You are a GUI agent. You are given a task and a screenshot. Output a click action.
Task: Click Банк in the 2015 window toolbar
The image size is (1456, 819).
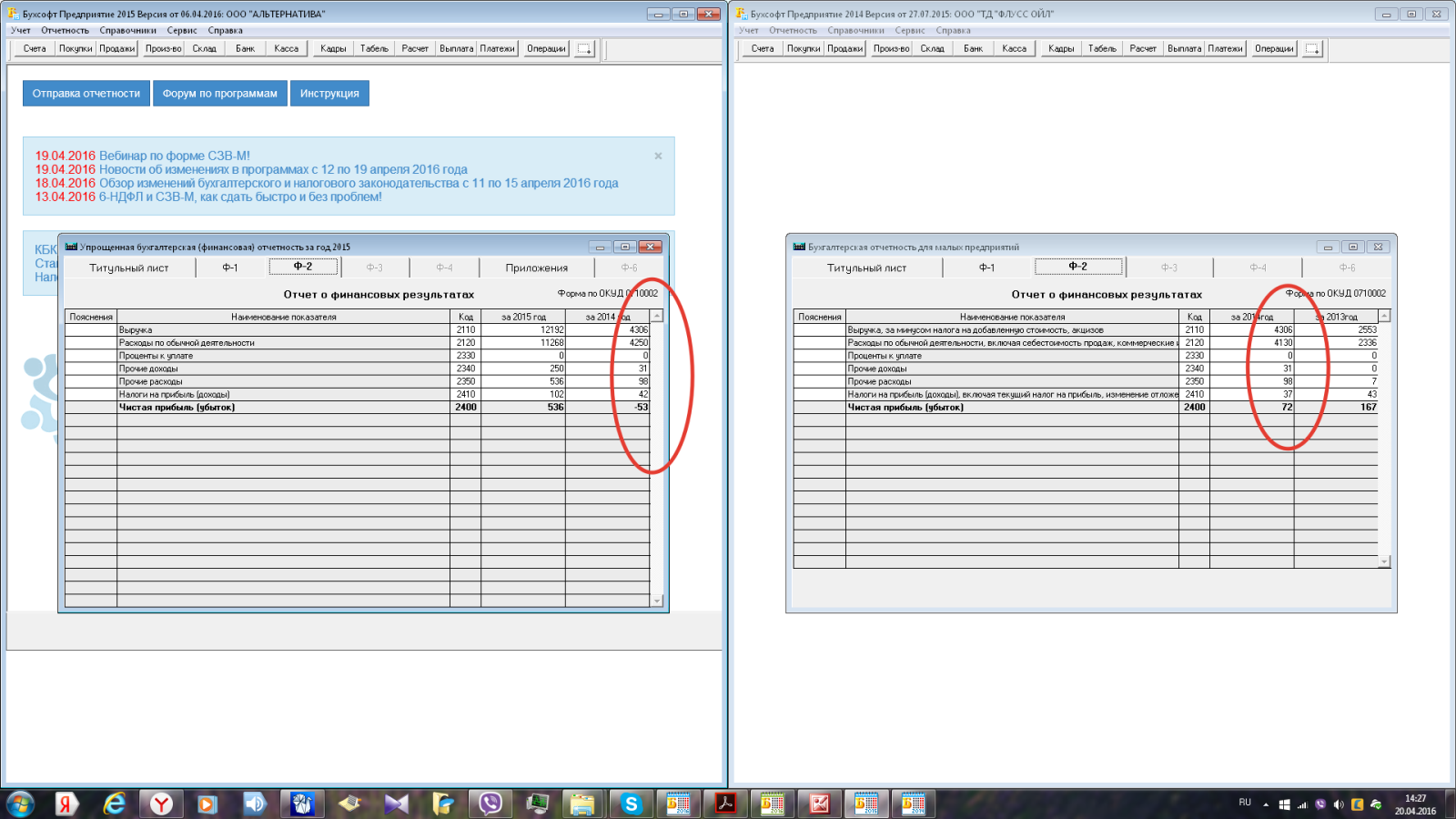tap(245, 49)
